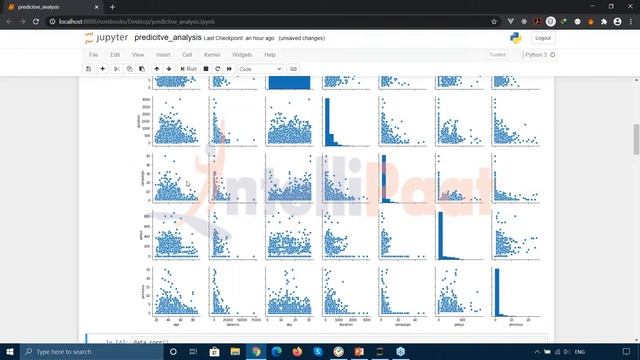This screenshot has height=360, width=640.
Task: Open PowerPoint from the taskbar
Action: tap(359, 351)
